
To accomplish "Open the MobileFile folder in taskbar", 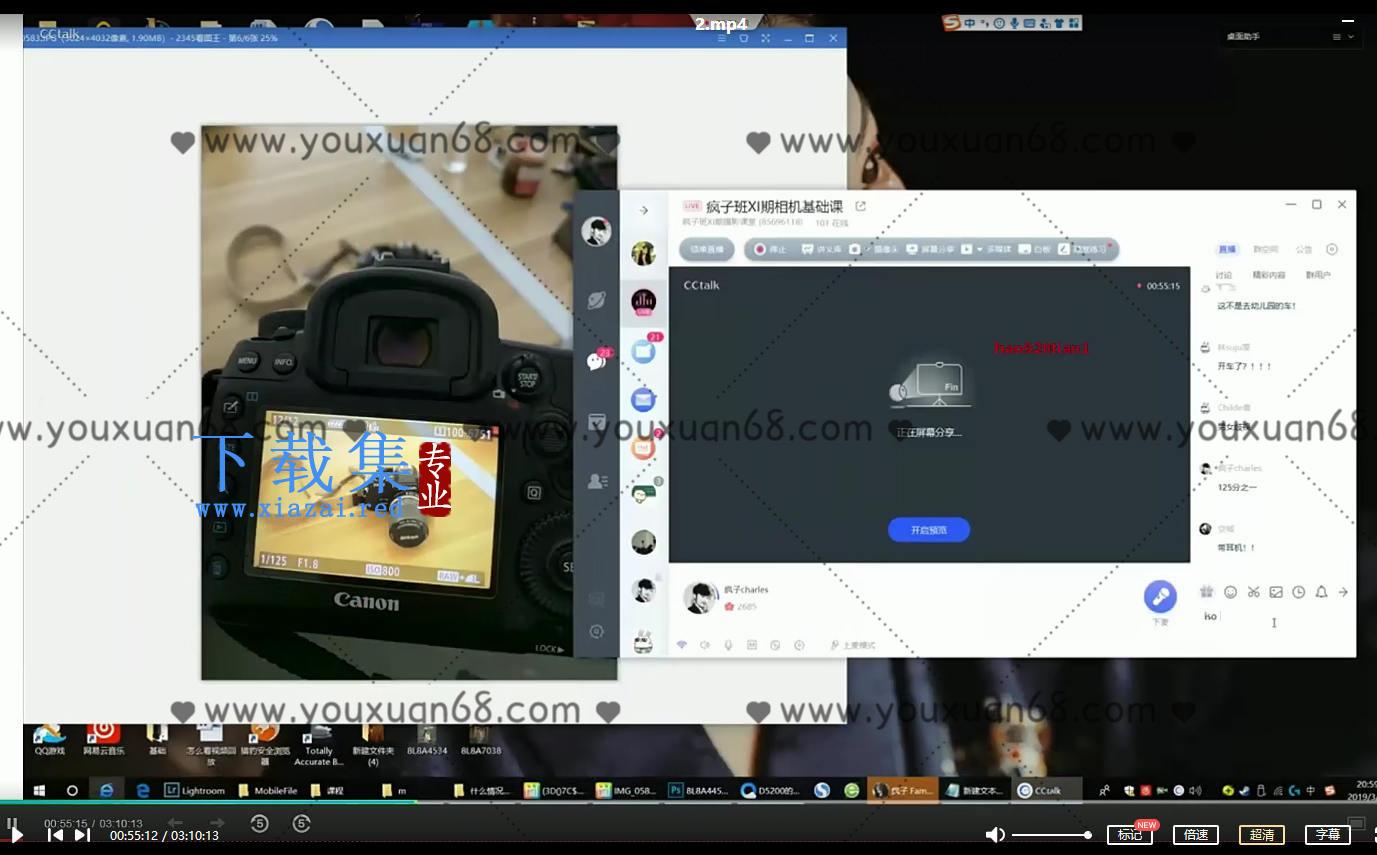I will point(268,790).
